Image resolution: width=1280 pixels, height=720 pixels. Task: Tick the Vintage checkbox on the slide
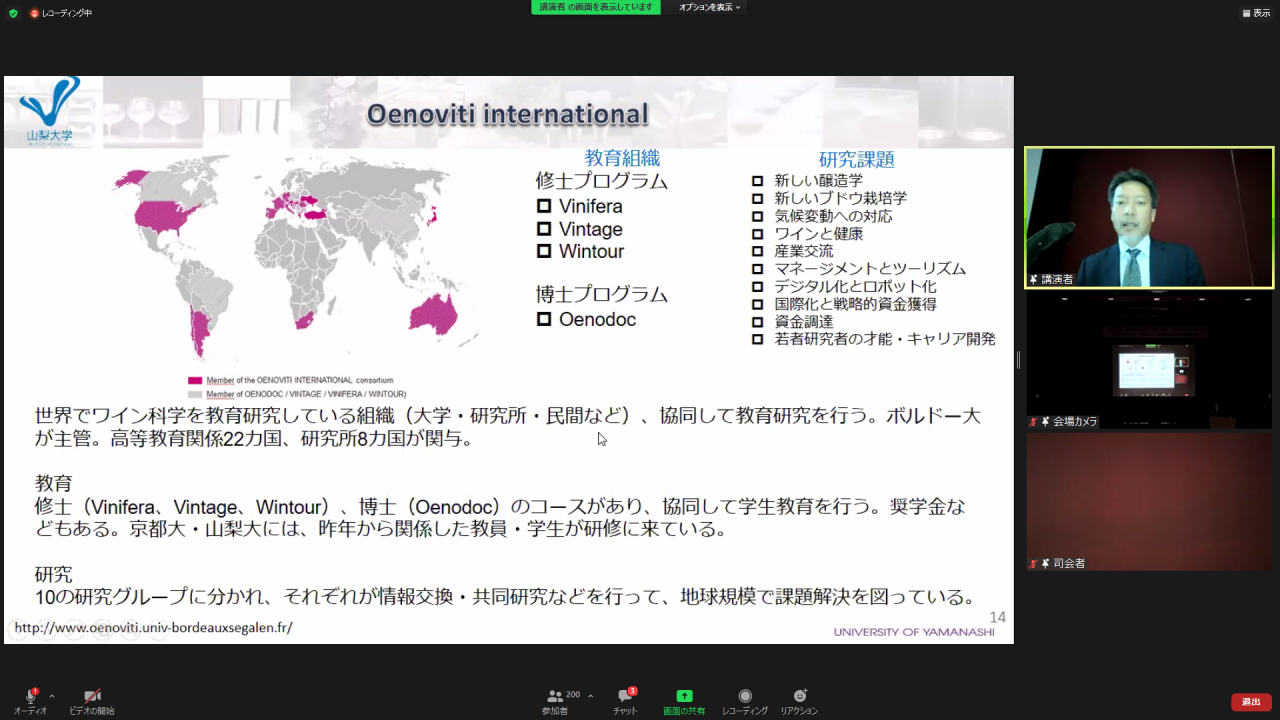[544, 229]
